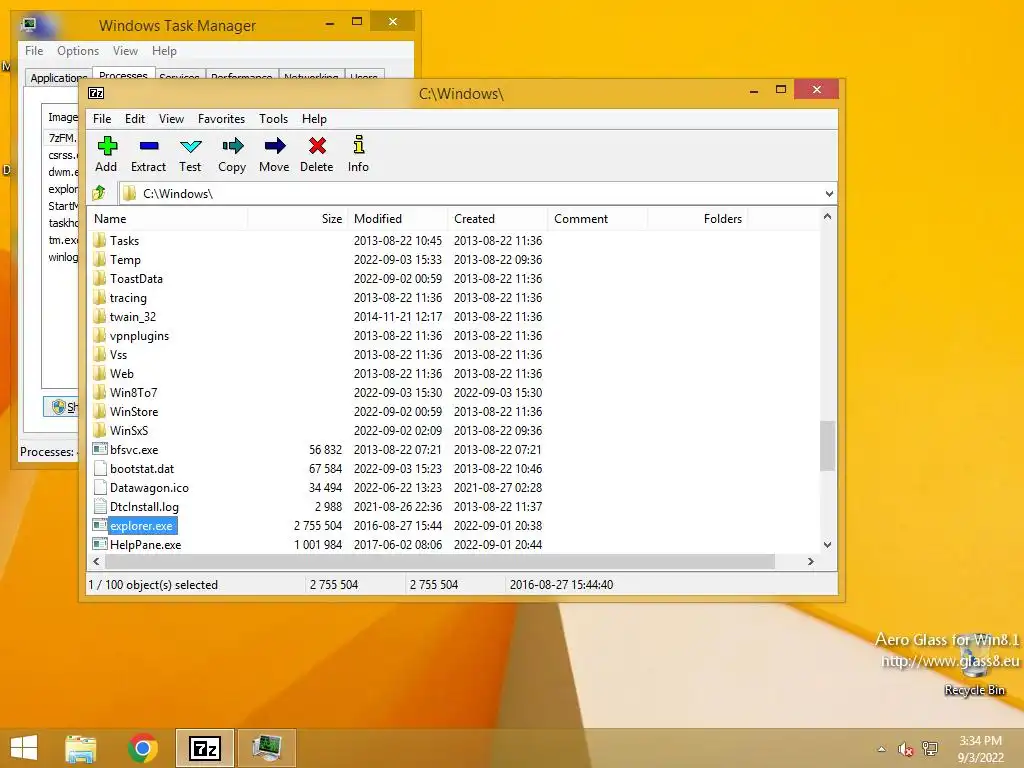
Task: Click the scroll up arrow in file list
Action: point(827,216)
